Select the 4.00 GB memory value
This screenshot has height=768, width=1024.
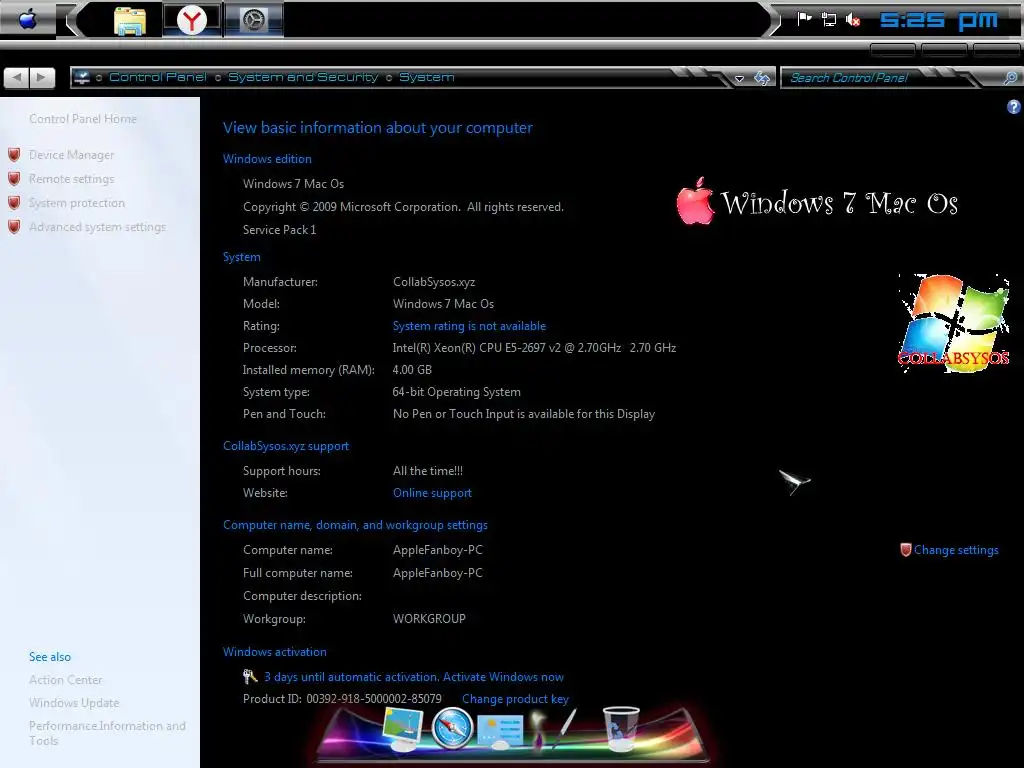click(412, 370)
